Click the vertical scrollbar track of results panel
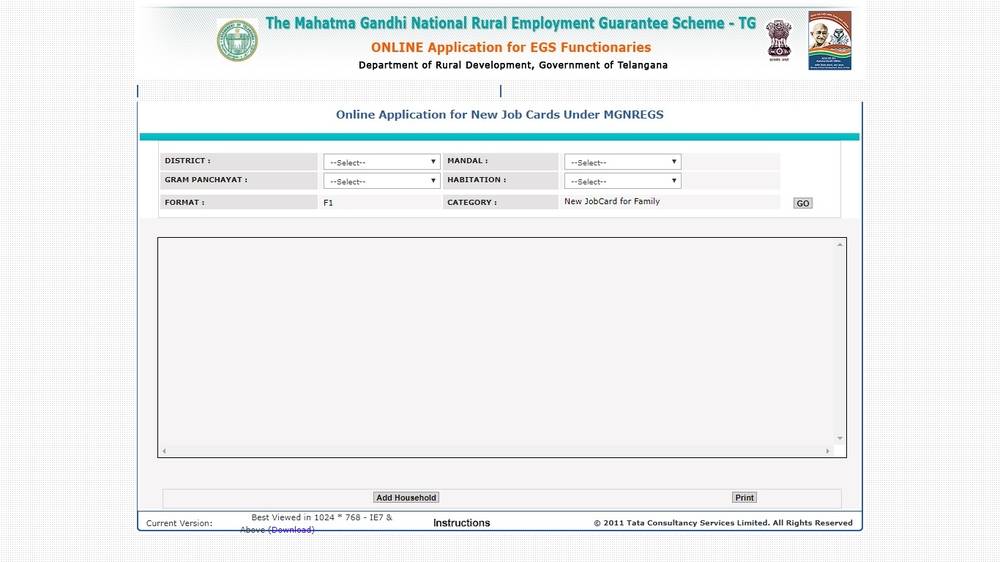 point(840,340)
